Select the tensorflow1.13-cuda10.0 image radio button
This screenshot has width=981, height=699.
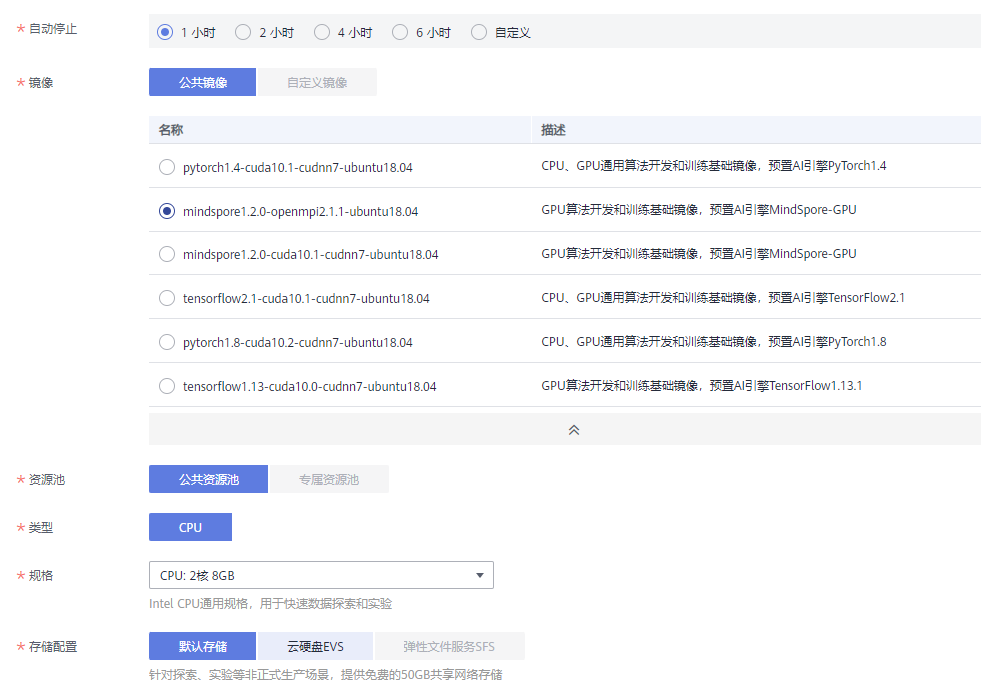pos(166,386)
